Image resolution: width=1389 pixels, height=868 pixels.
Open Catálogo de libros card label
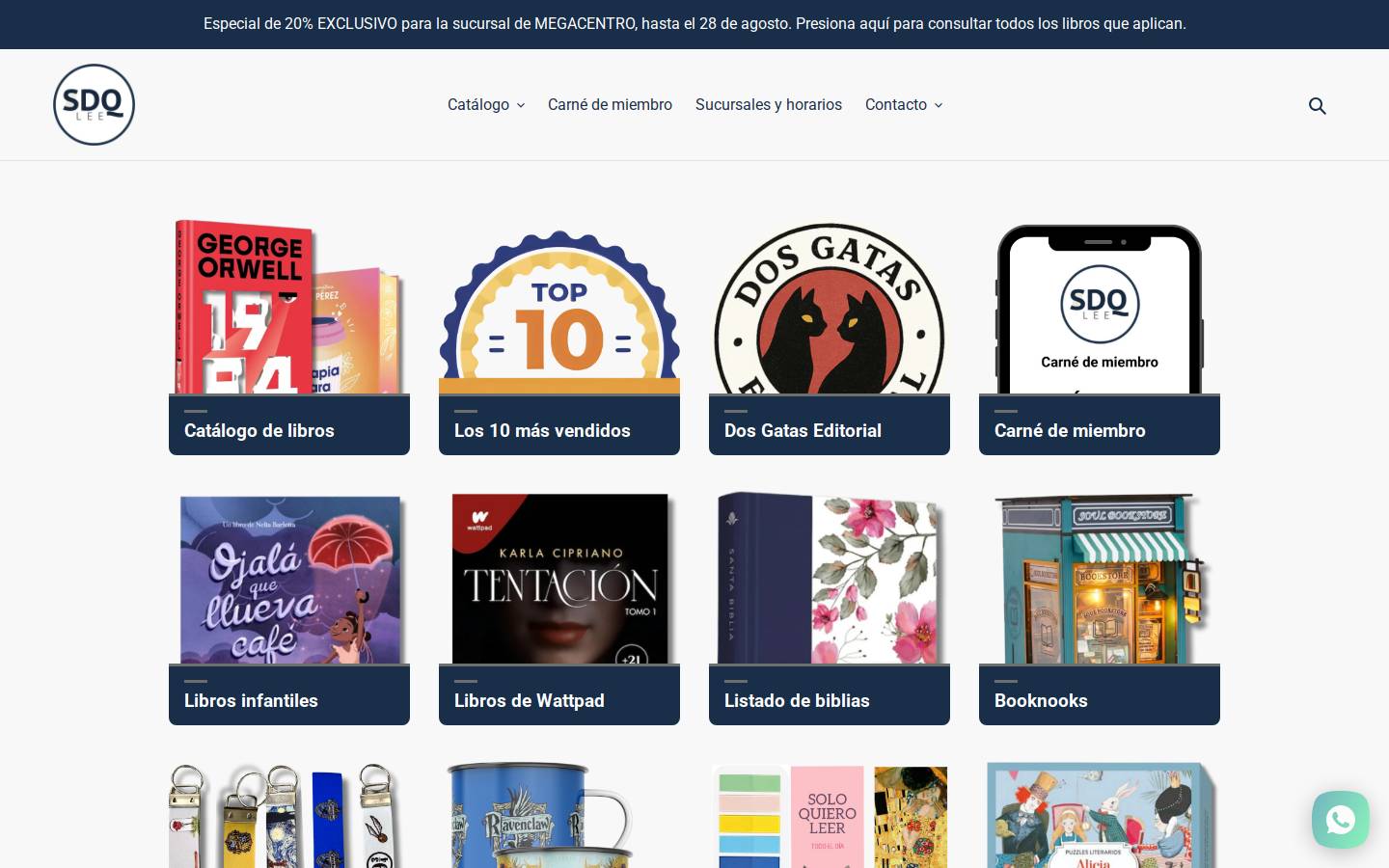[x=259, y=431]
